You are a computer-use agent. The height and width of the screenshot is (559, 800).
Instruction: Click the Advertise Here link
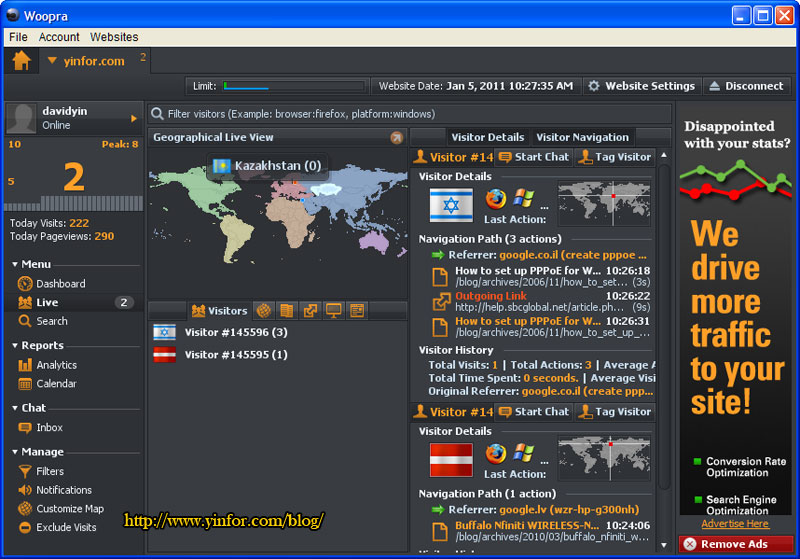(735, 524)
